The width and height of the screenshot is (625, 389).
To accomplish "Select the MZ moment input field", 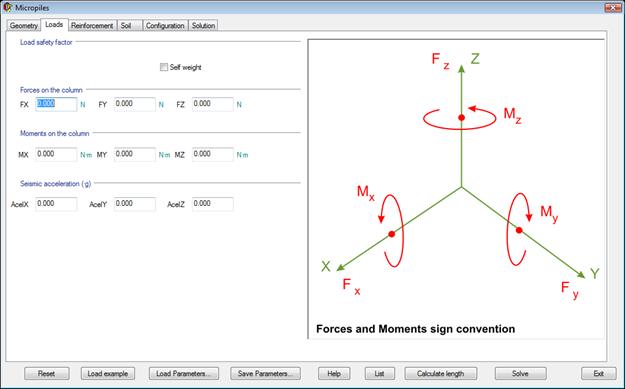I will tap(213, 155).
